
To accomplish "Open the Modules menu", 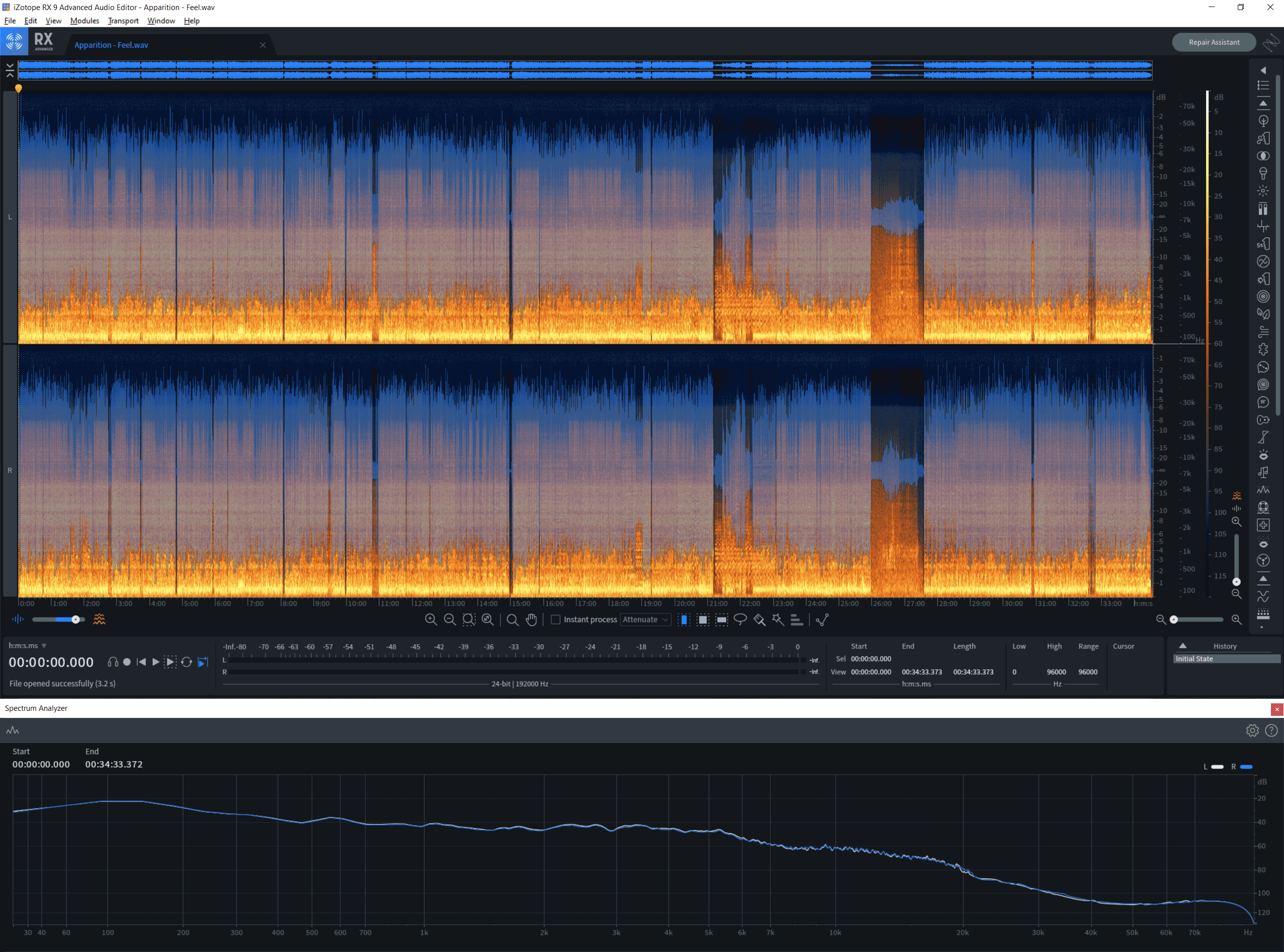I will click(85, 21).
